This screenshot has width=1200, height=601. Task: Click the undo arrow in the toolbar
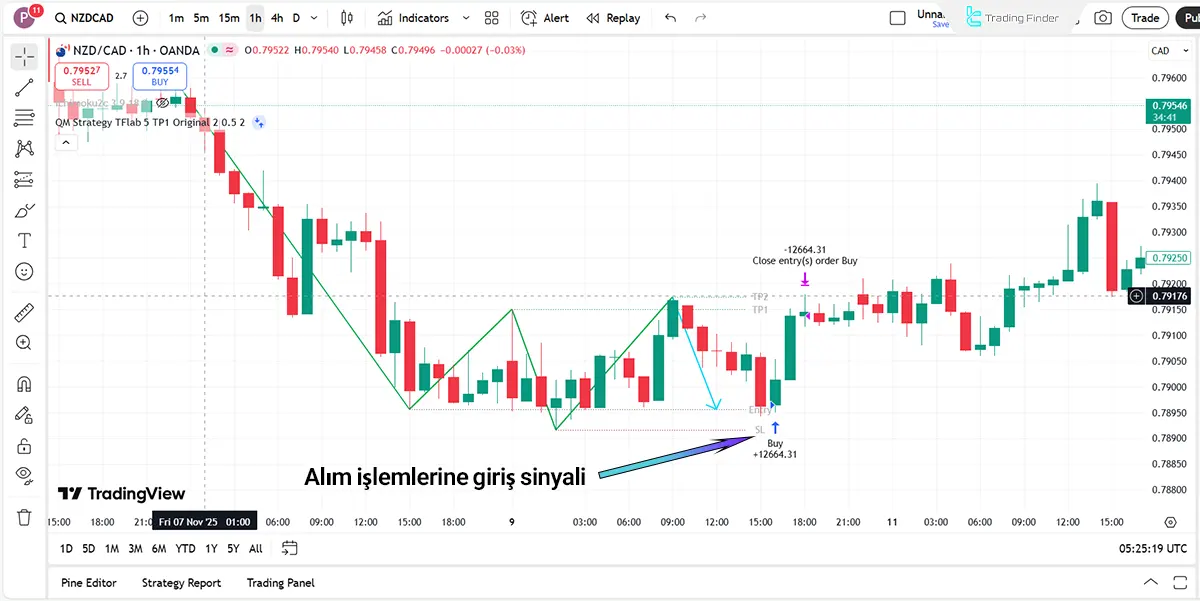[670, 17]
